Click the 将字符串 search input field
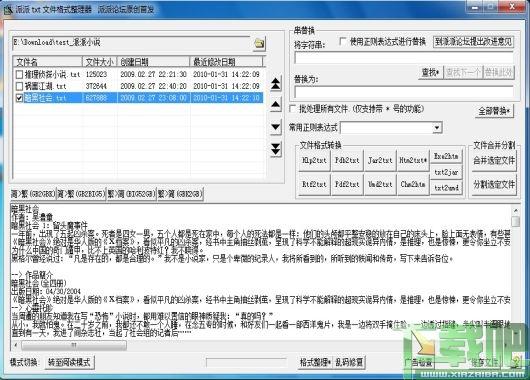530x380 pixels. pos(404,58)
